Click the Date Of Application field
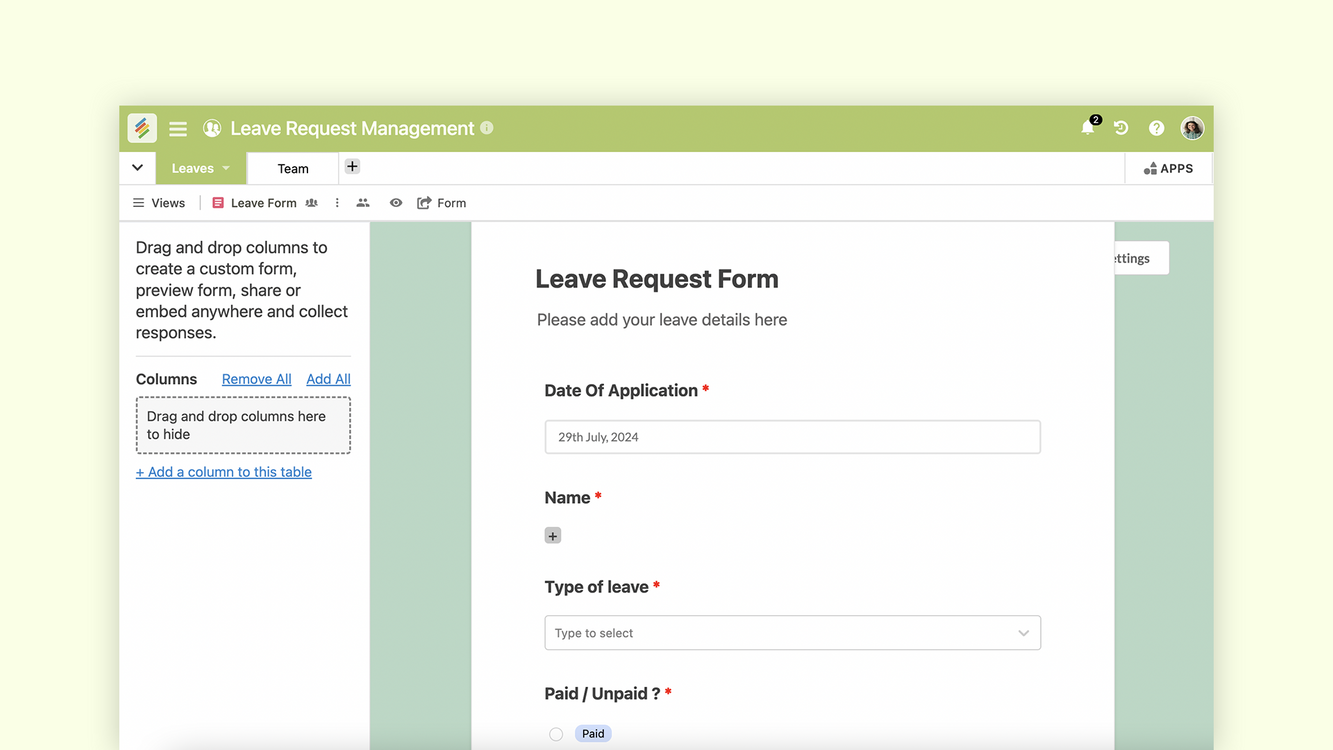 pyautogui.click(x=792, y=437)
